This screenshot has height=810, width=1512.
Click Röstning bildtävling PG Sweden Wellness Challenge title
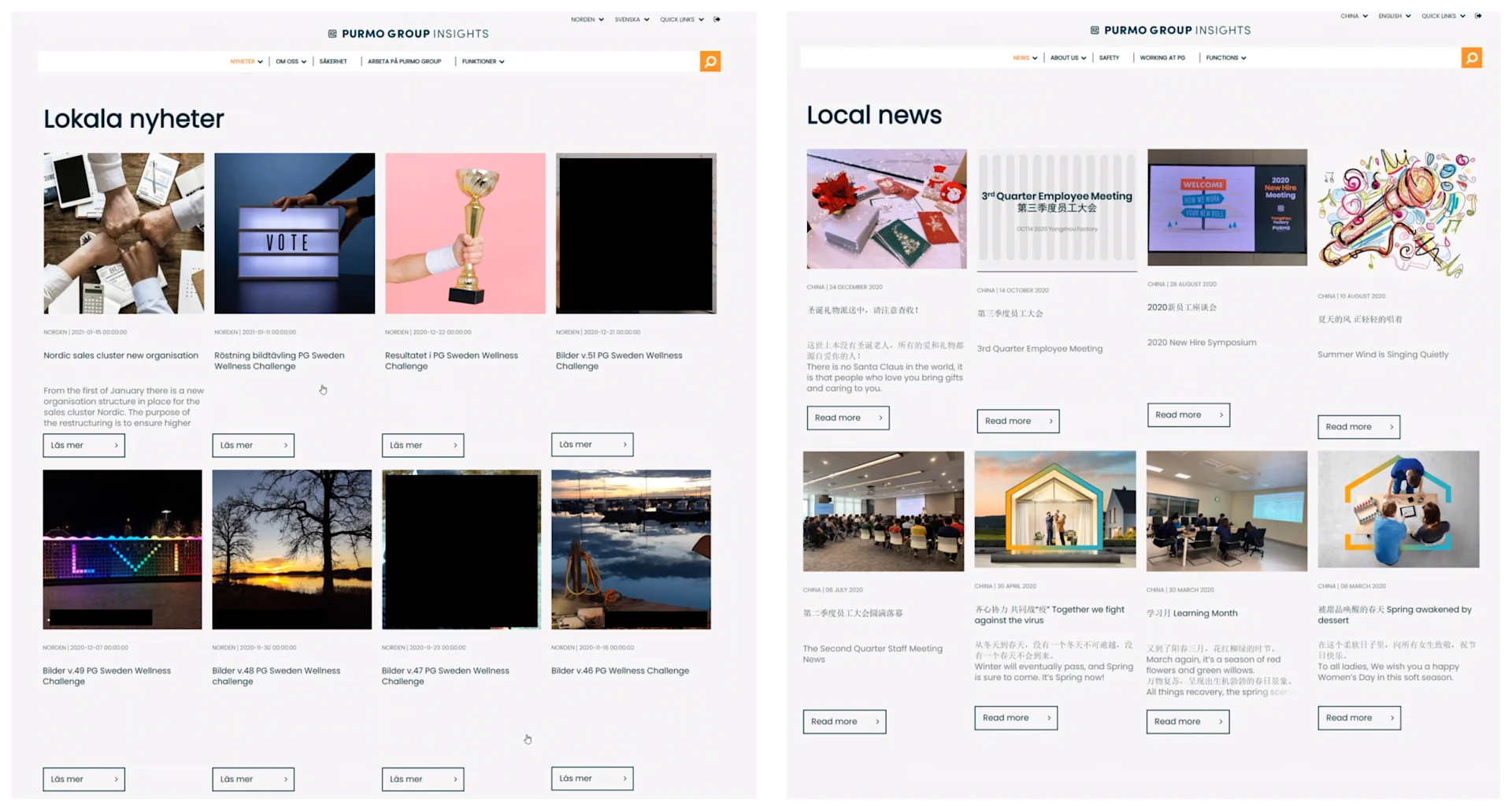click(x=280, y=361)
